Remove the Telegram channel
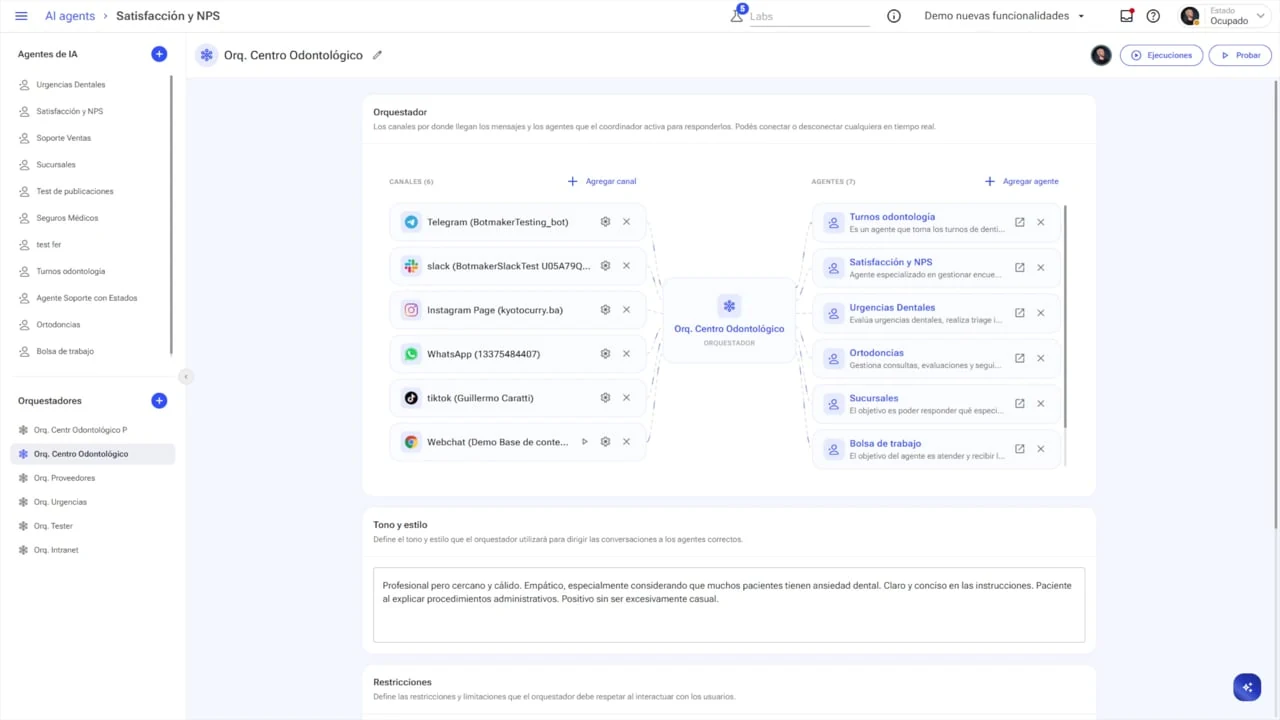1280x720 pixels. 626,222
